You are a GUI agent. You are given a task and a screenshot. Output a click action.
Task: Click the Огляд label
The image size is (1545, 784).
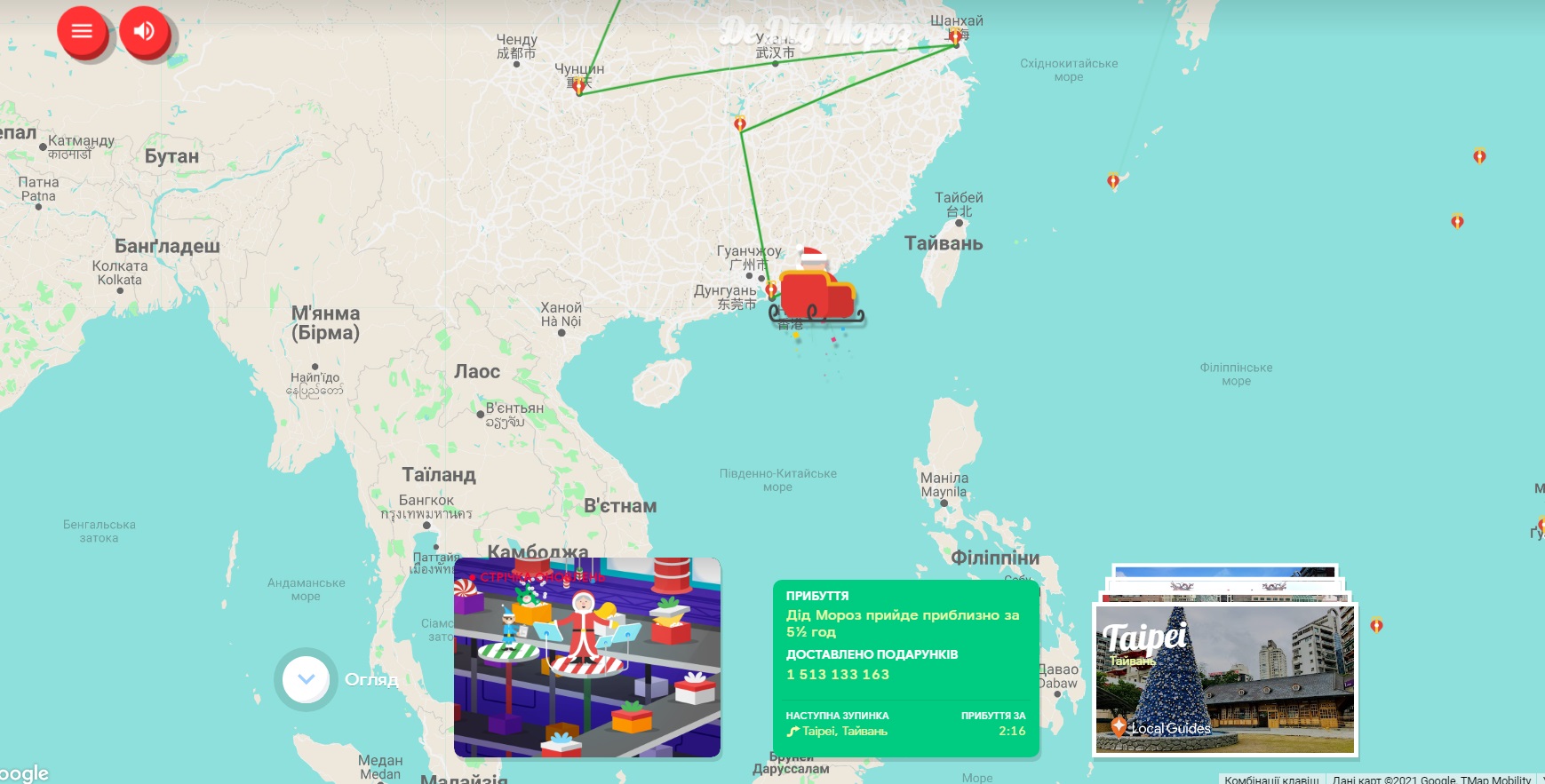click(x=370, y=679)
